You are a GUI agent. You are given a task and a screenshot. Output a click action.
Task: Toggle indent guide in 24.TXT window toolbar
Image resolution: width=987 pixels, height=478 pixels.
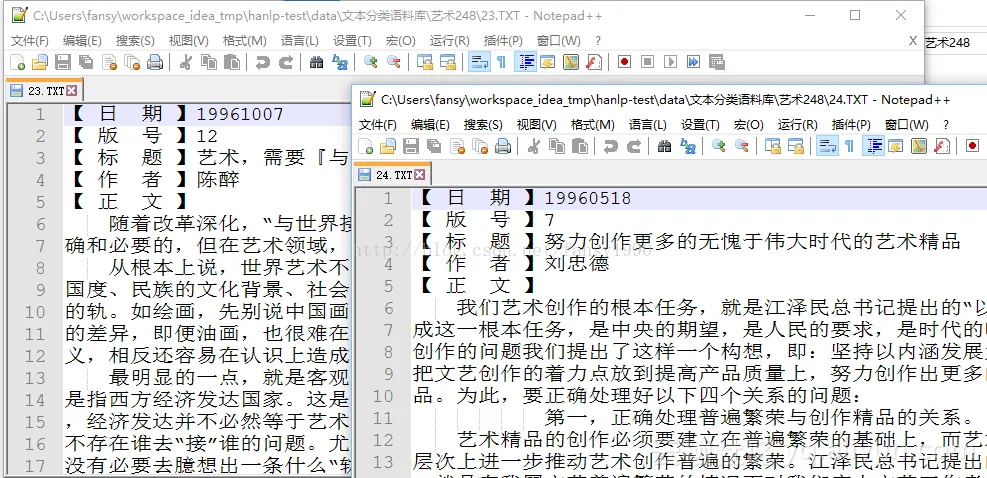point(874,147)
